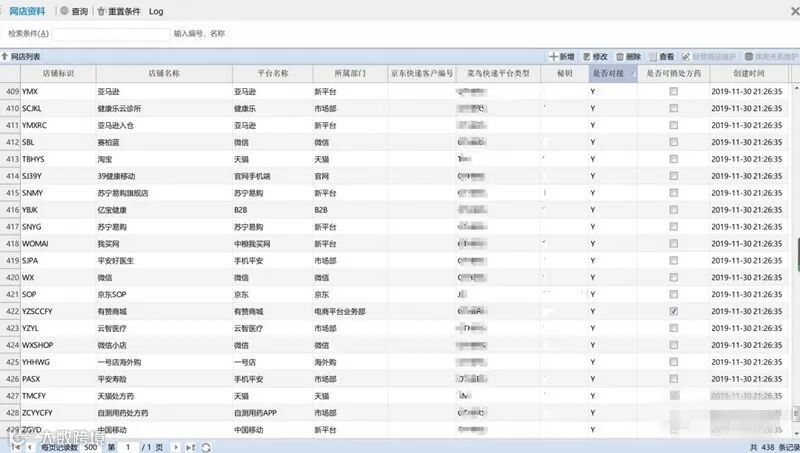Select store name 平安好医生
The height and width of the screenshot is (453, 800).
115,260
